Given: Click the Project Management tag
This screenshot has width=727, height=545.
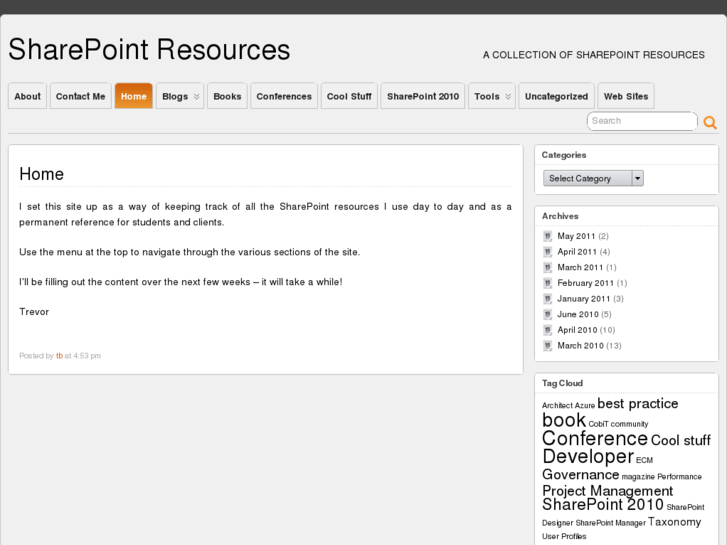Looking at the screenshot, I should 607,491.
